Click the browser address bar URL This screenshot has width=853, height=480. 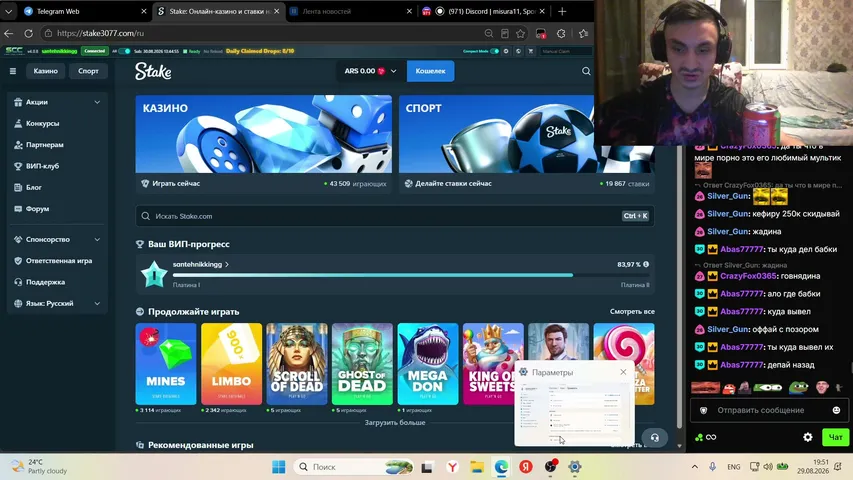click(x=101, y=33)
